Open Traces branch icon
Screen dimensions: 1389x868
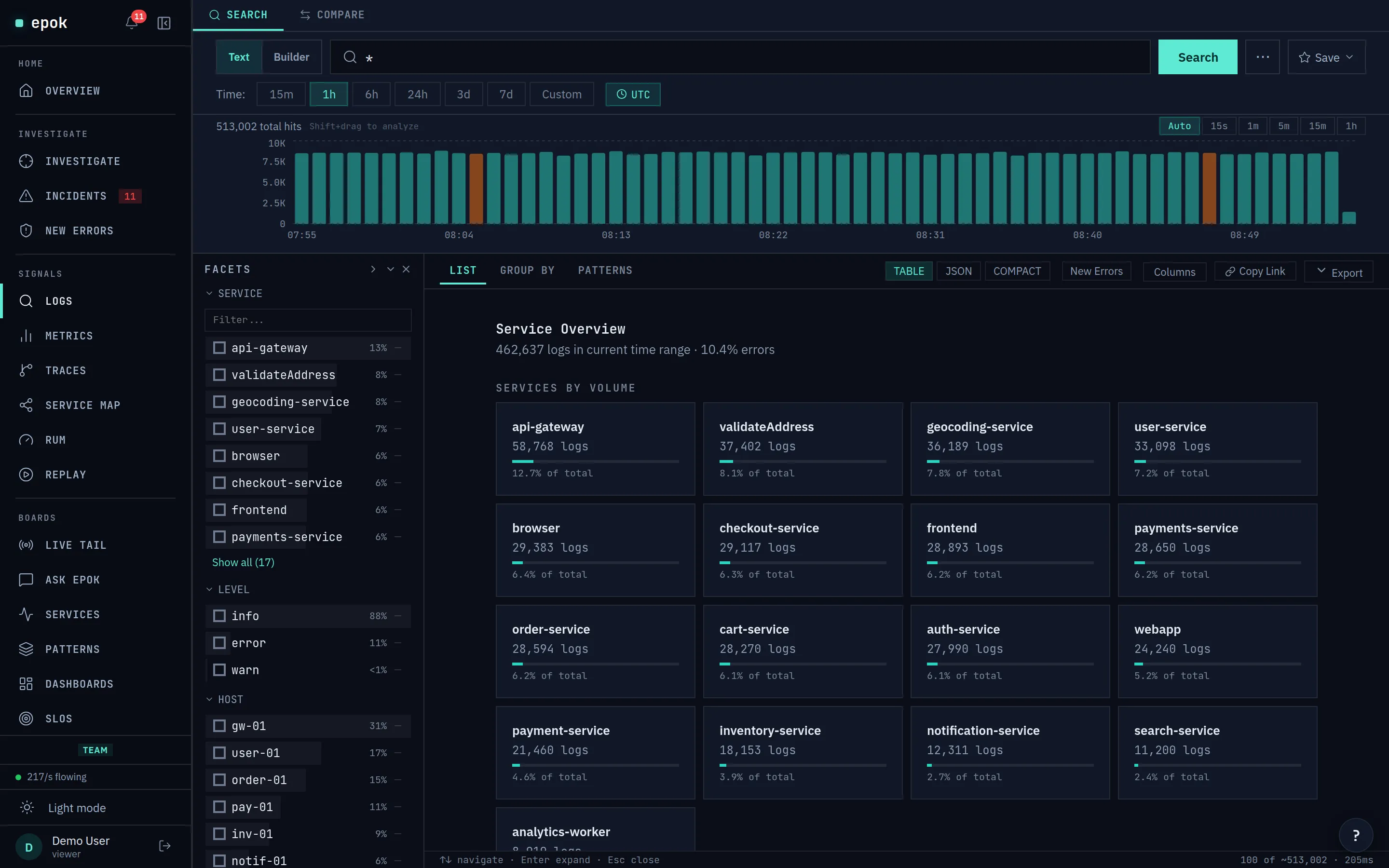26,370
